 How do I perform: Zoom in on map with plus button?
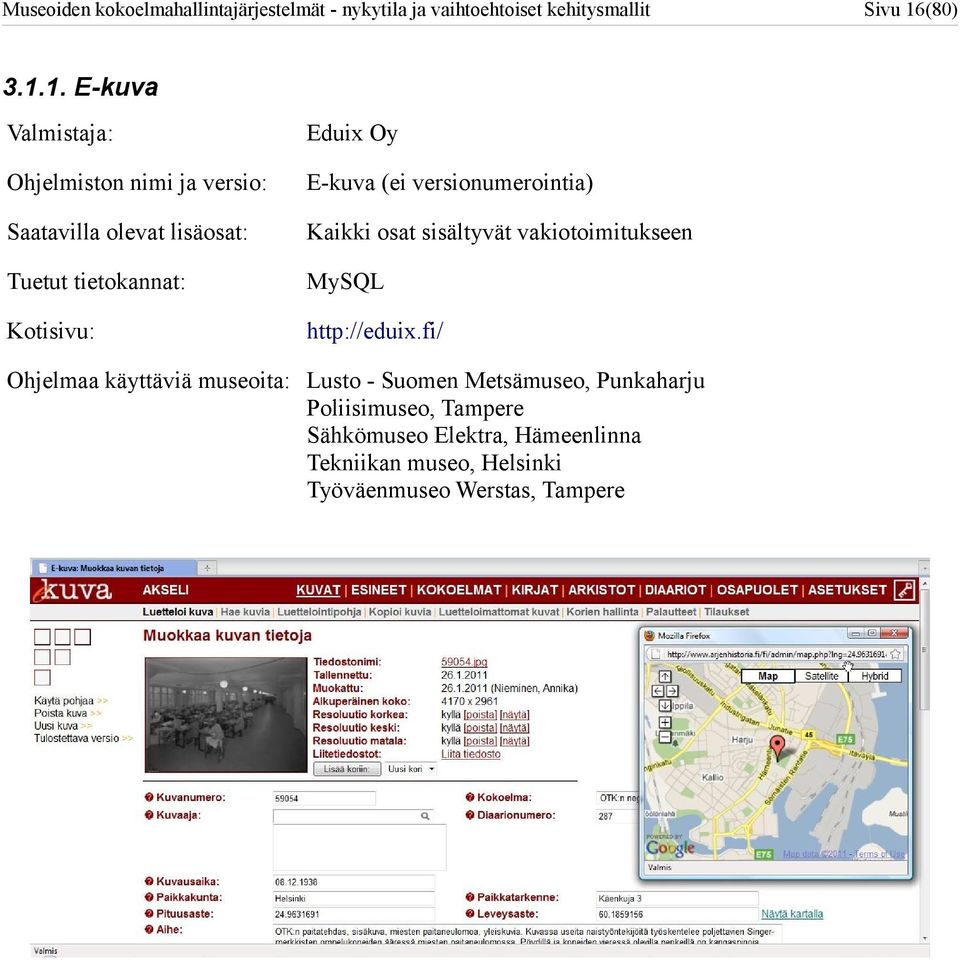(665, 722)
